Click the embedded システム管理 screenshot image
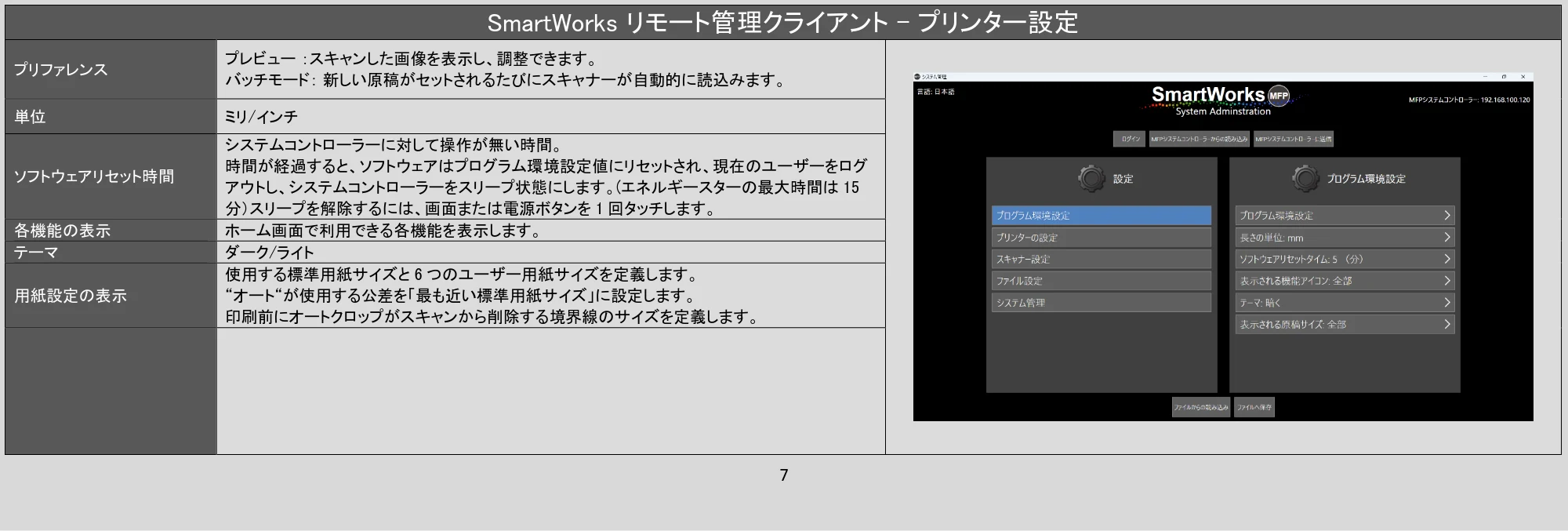 tap(1223, 247)
